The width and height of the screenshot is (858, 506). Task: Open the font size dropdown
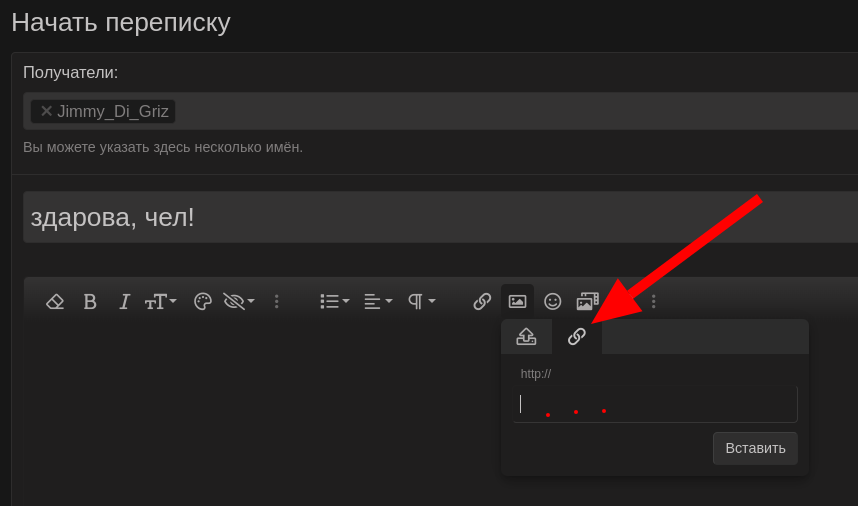(160, 301)
